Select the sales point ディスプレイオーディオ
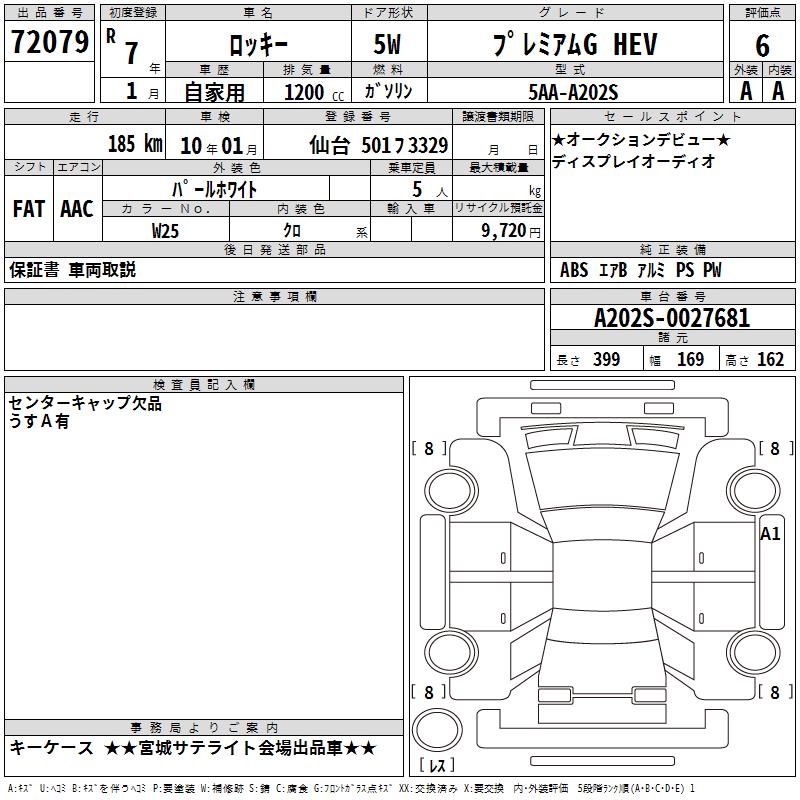 (x=633, y=161)
